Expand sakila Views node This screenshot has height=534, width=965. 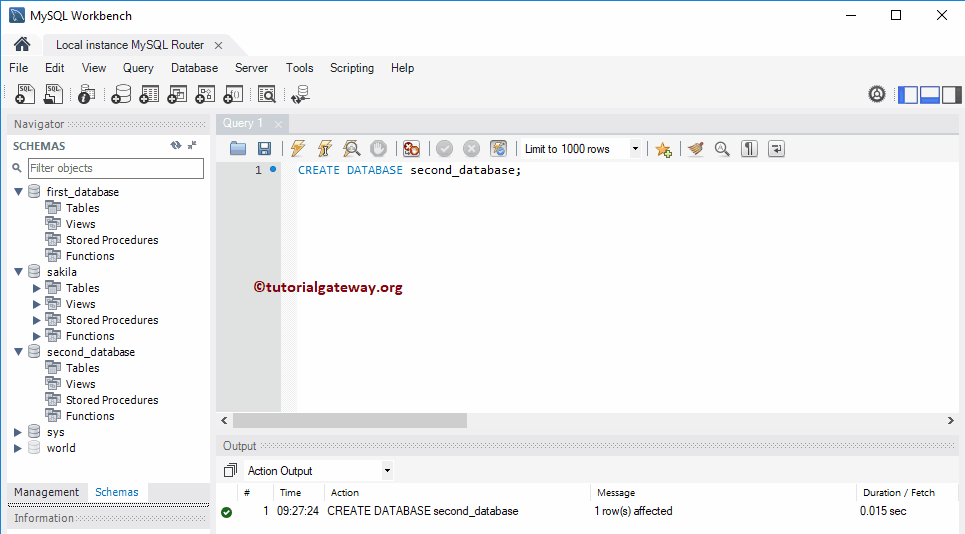click(x=36, y=304)
